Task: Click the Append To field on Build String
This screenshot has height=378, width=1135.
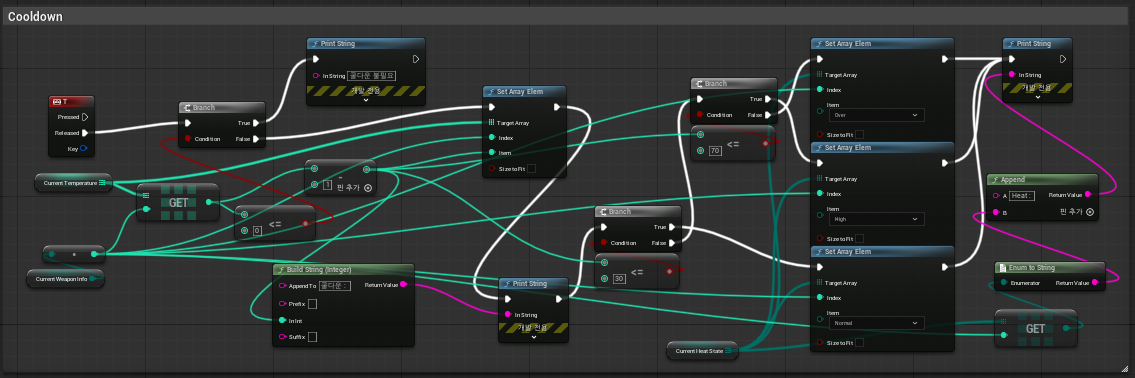Action: [335, 285]
